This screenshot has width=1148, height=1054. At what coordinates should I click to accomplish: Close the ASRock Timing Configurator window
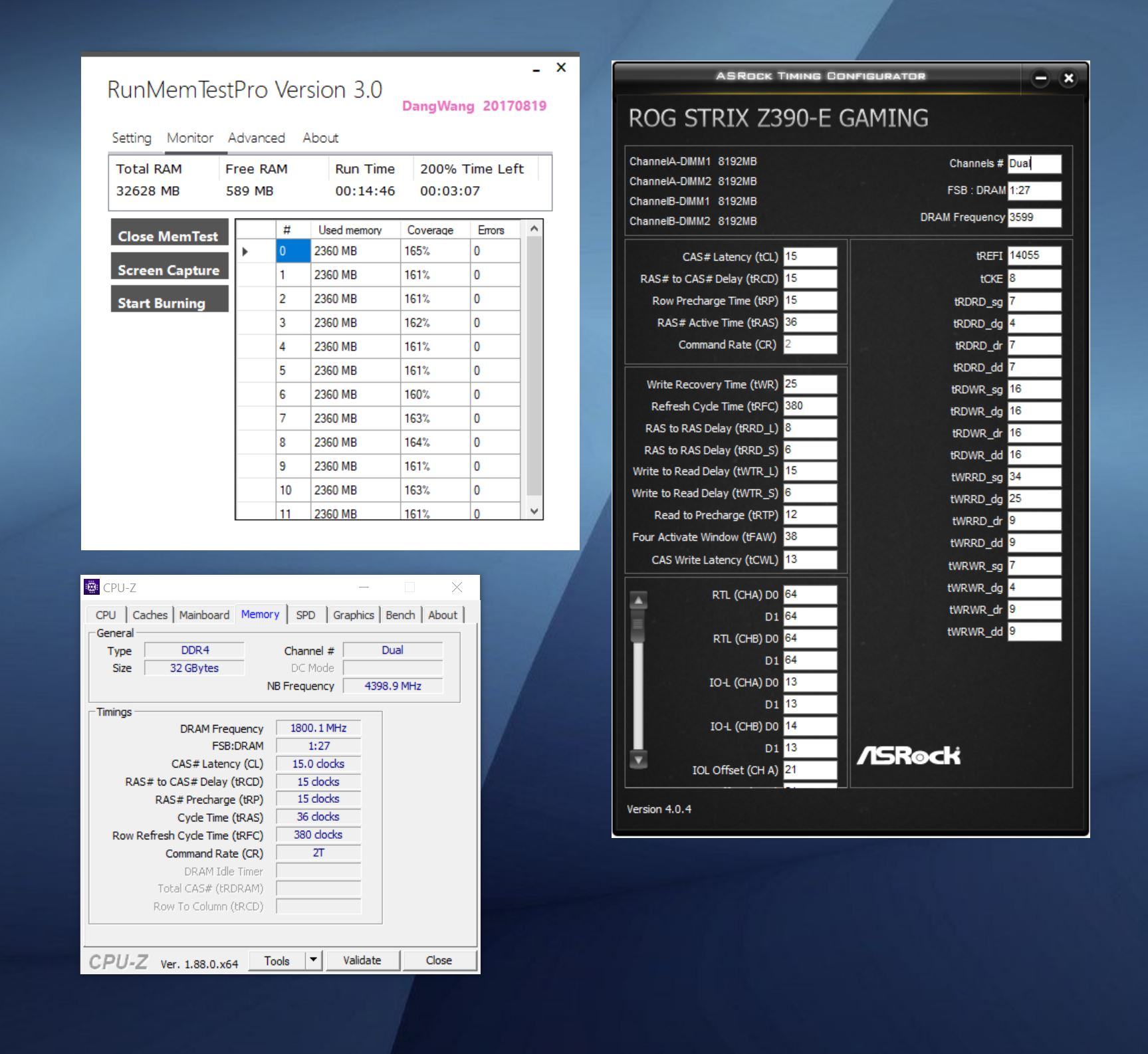pos(1068,78)
